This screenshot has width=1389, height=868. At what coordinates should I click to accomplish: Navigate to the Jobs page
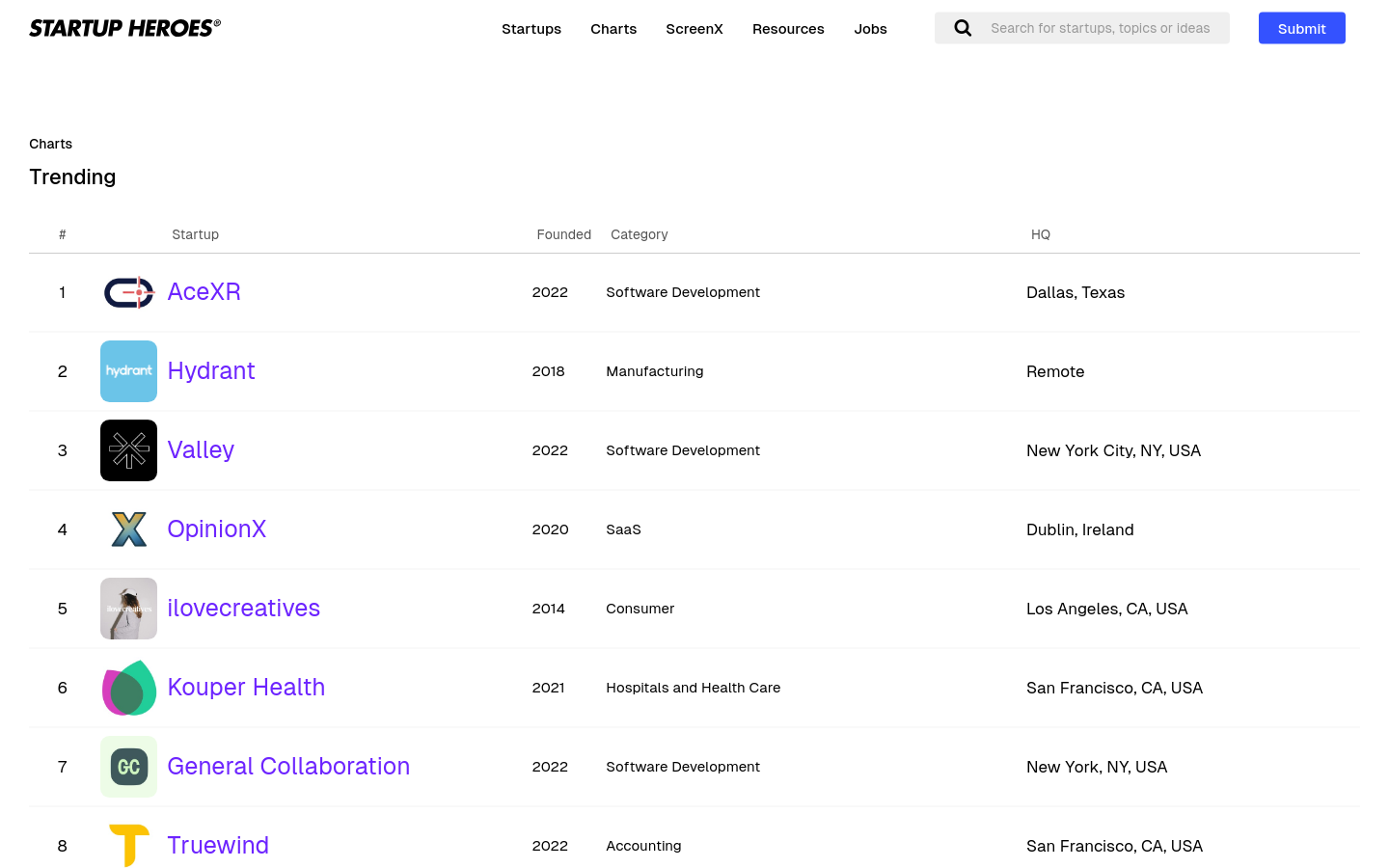[870, 29]
